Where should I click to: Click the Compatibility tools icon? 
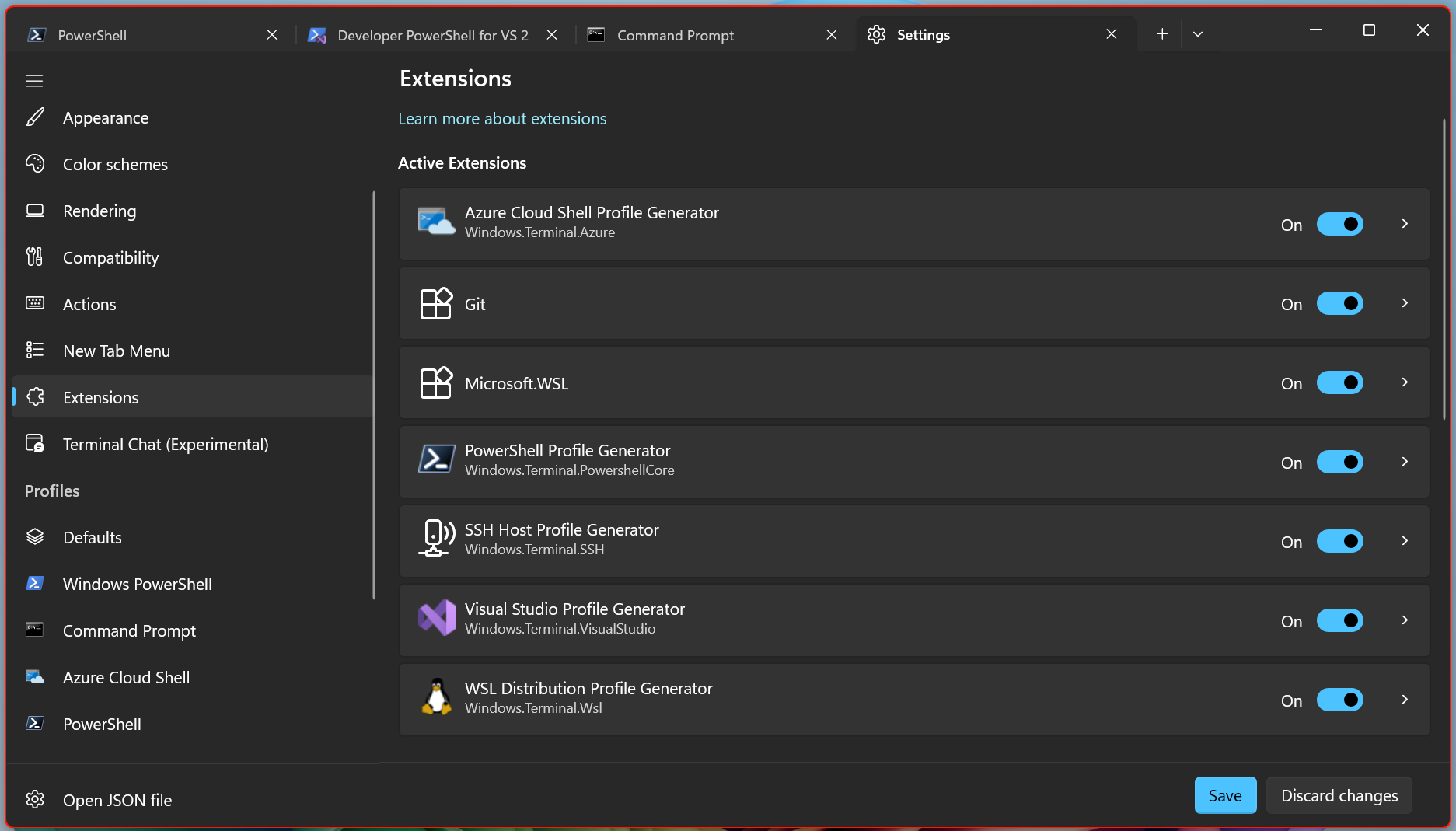click(x=35, y=257)
